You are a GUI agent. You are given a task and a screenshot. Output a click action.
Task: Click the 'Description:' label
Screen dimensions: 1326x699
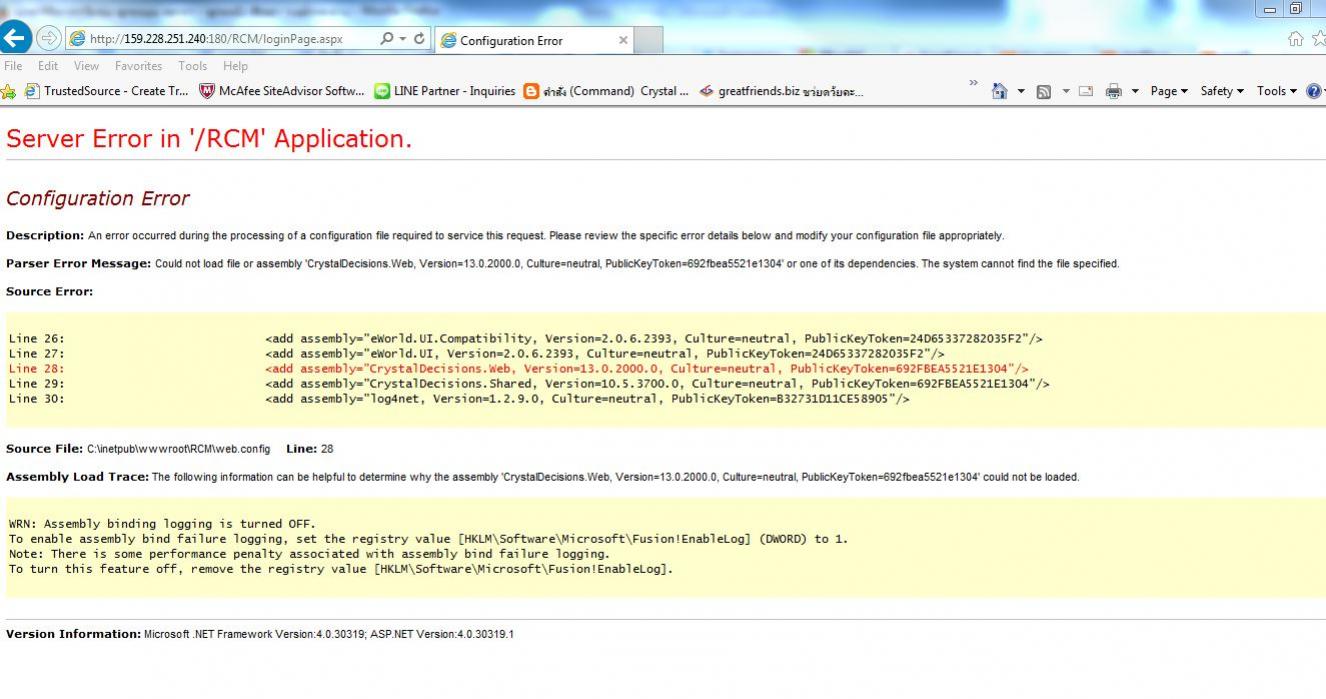pyautogui.click(x=45, y=236)
